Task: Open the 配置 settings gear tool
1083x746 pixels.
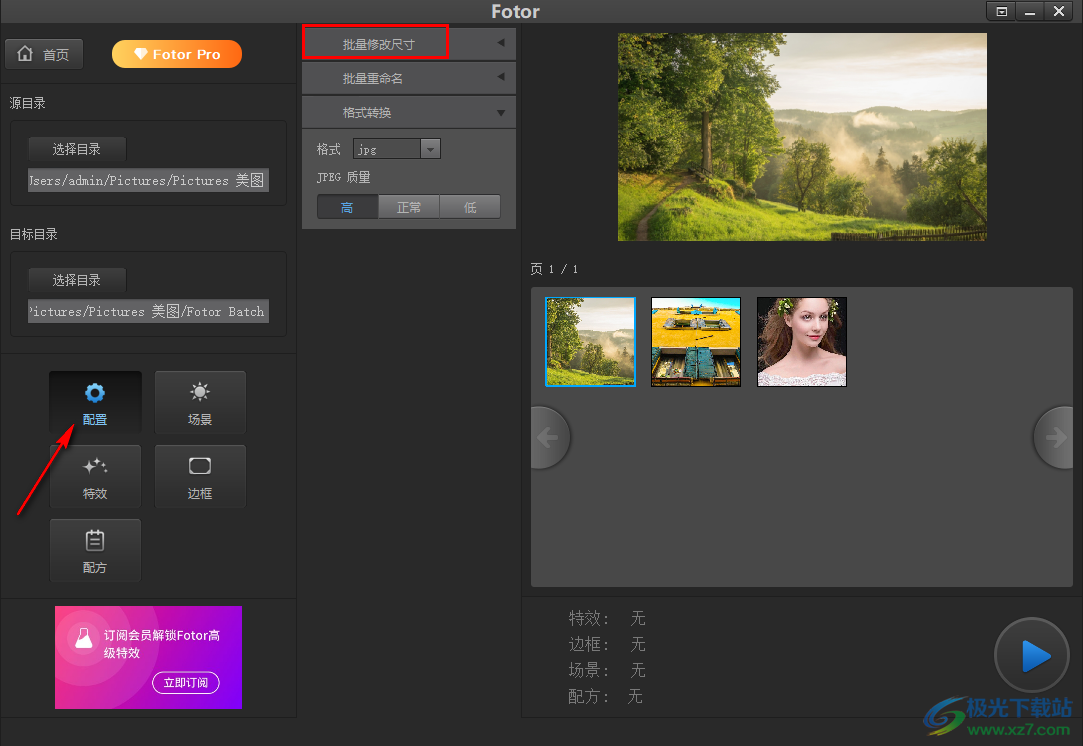Action: click(95, 403)
